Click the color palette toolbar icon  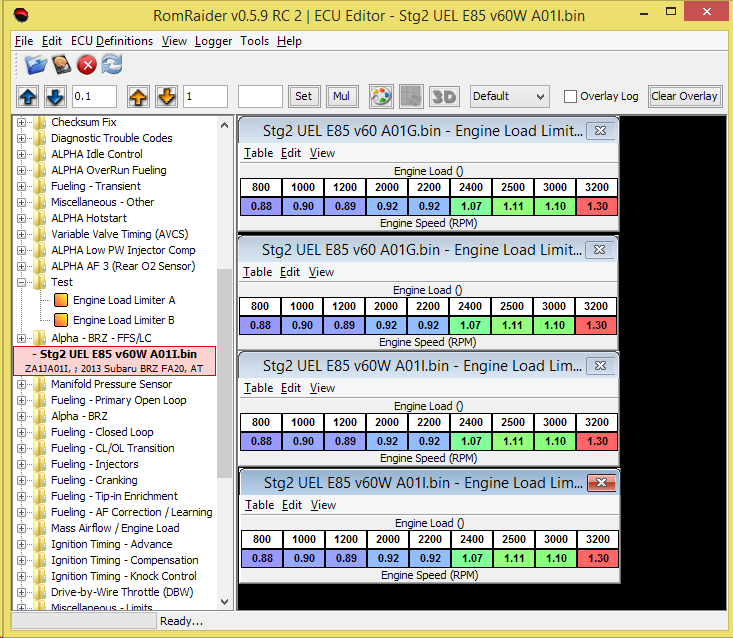(381, 96)
